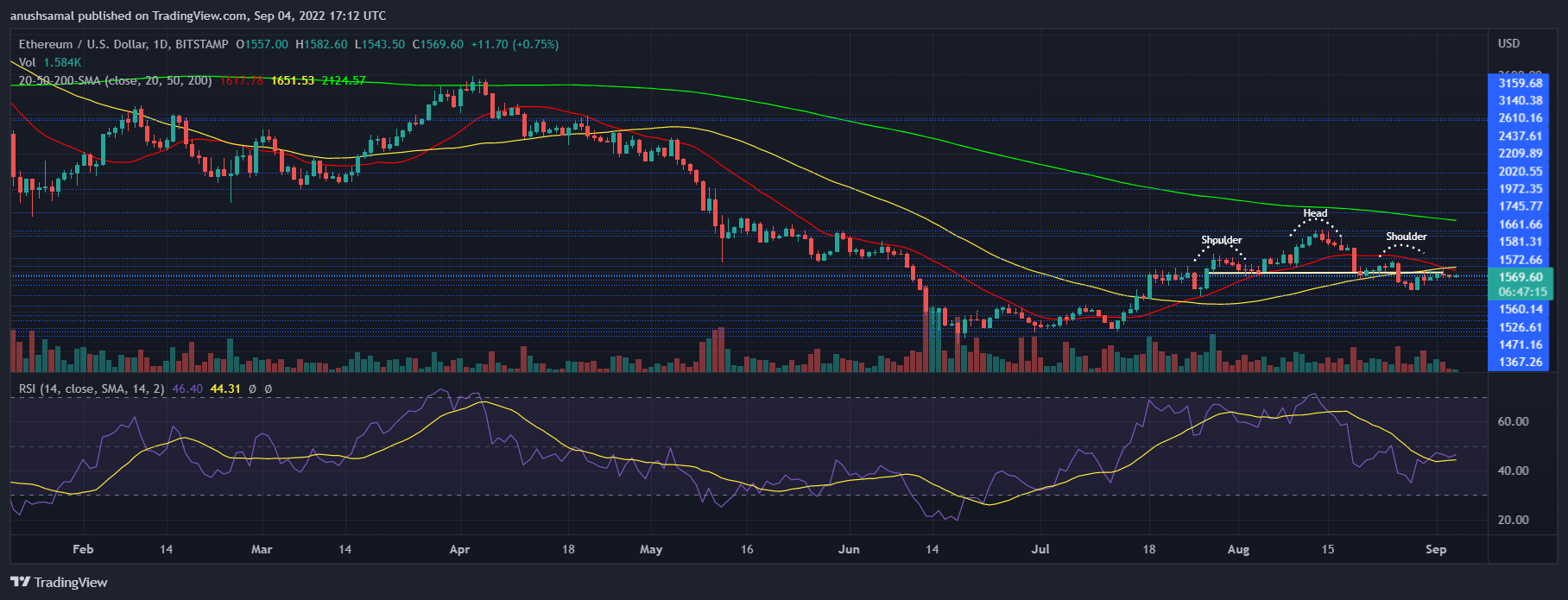Click the red SMA value 1617.78
The width and height of the screenshot is (1568, 600).
pyautogui.click(x=241, y=80)
